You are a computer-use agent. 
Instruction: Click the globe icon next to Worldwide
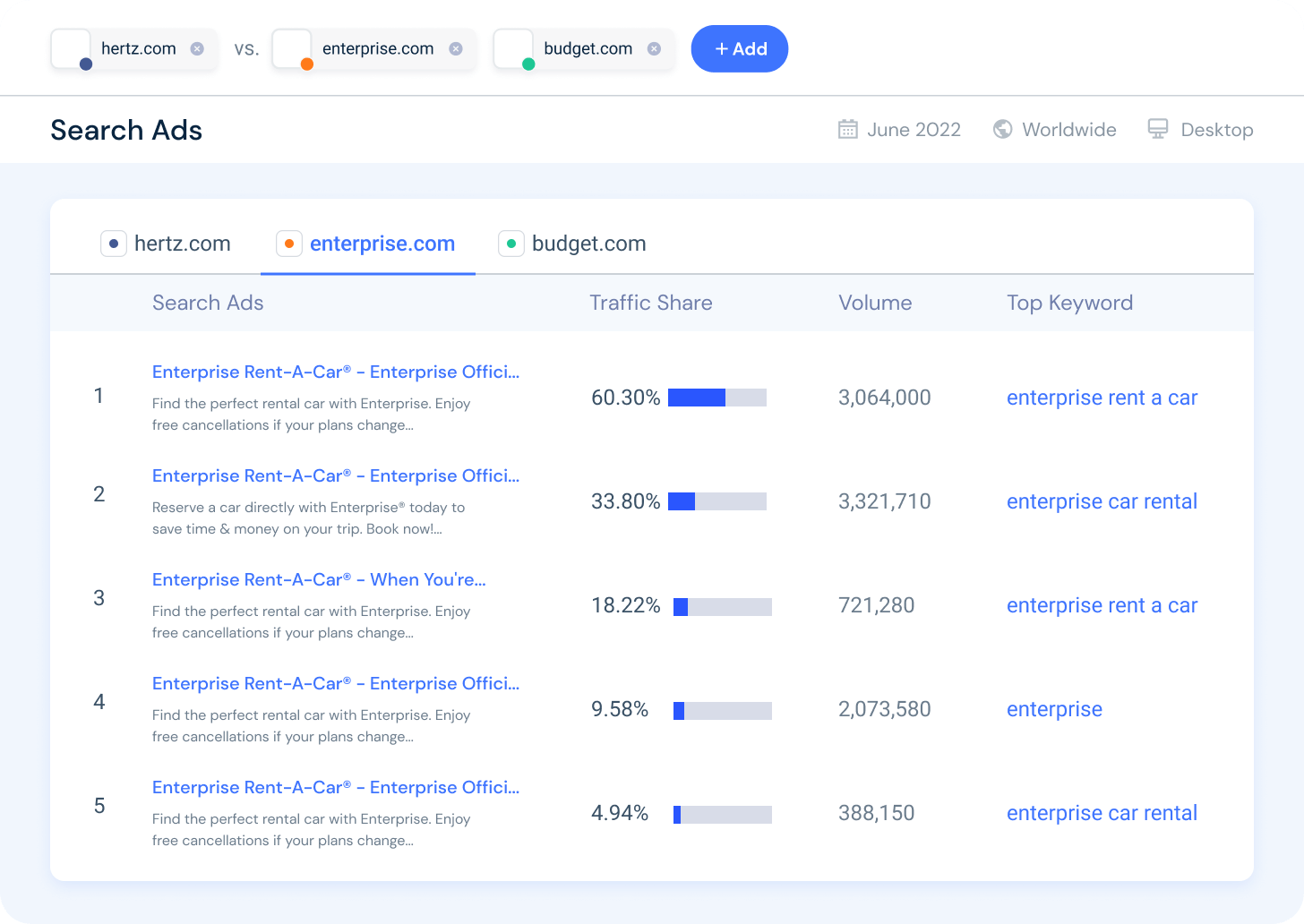point(1002,129)
